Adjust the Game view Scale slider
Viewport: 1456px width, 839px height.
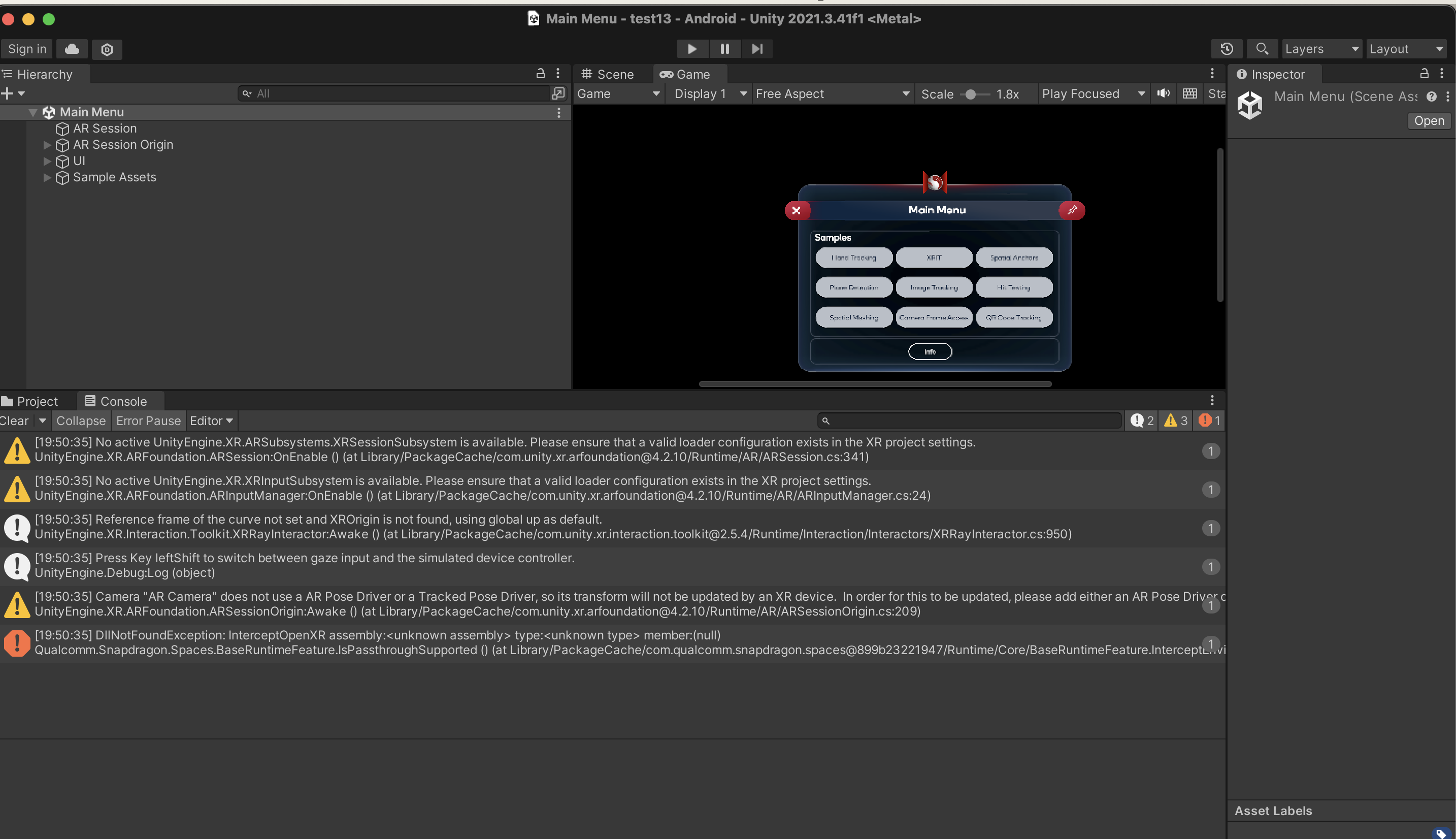pyautogui.click(x=971, y=94)
